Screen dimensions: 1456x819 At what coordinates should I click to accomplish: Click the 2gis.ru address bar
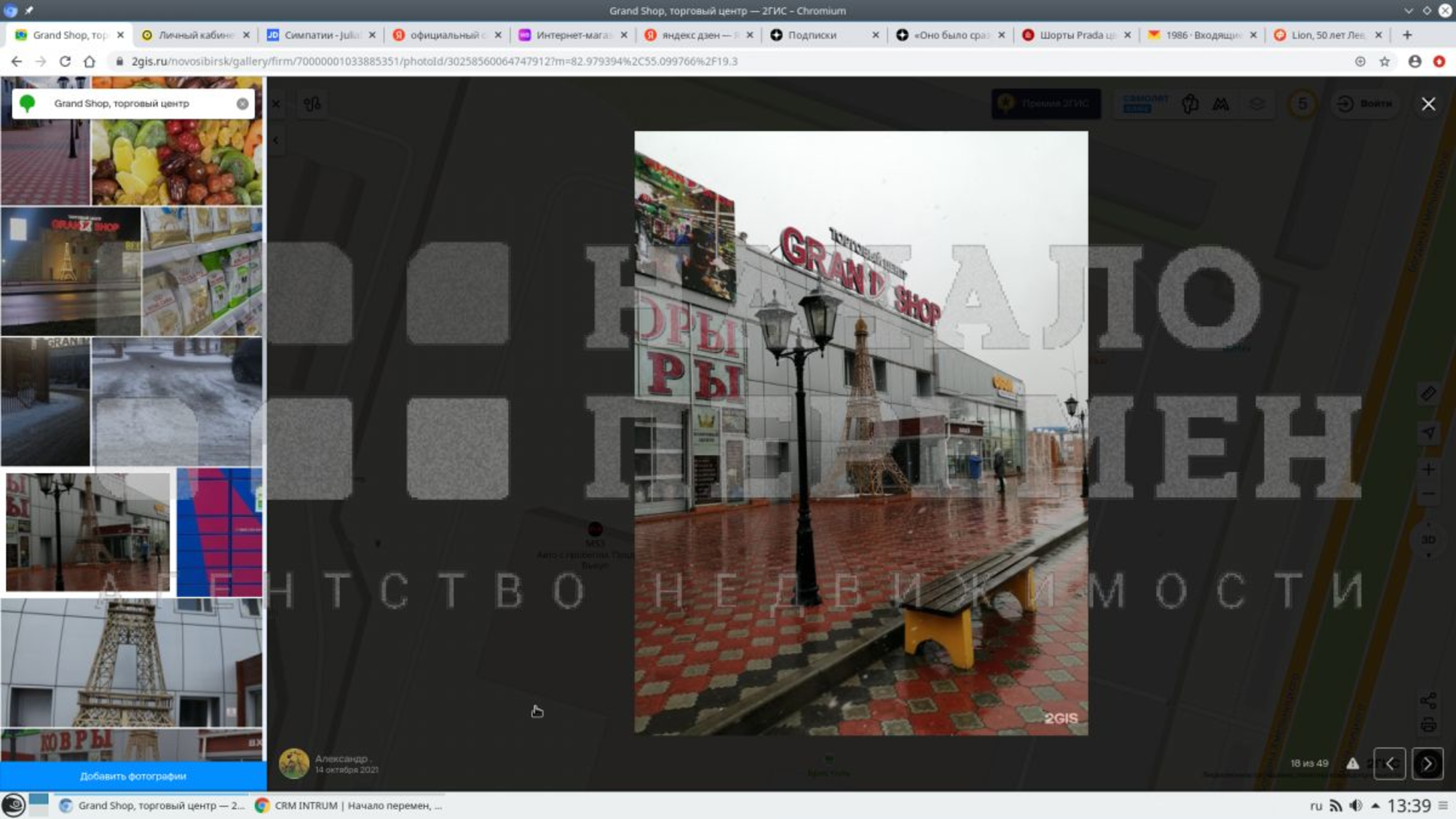pyautogui.click(x=728, y=62)
